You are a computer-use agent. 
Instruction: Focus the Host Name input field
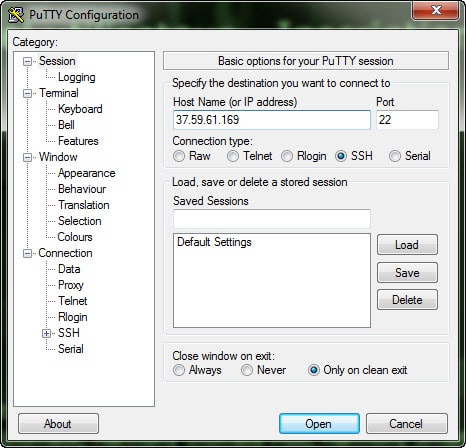(272, 120)
